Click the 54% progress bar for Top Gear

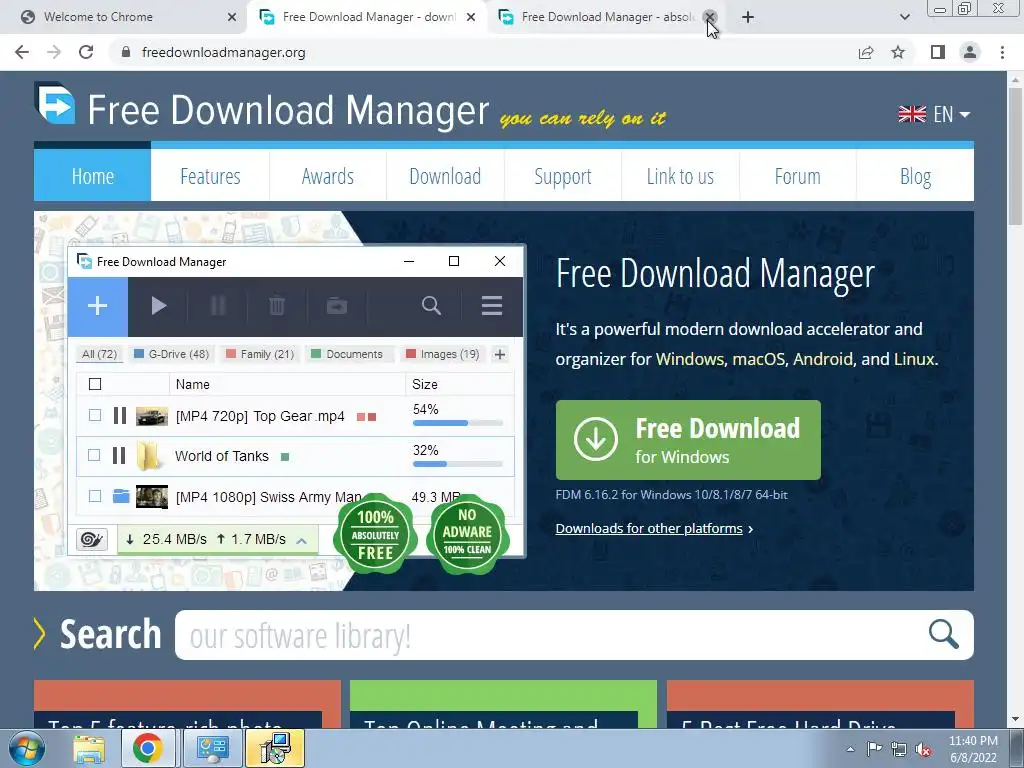(x=458, y=423)
